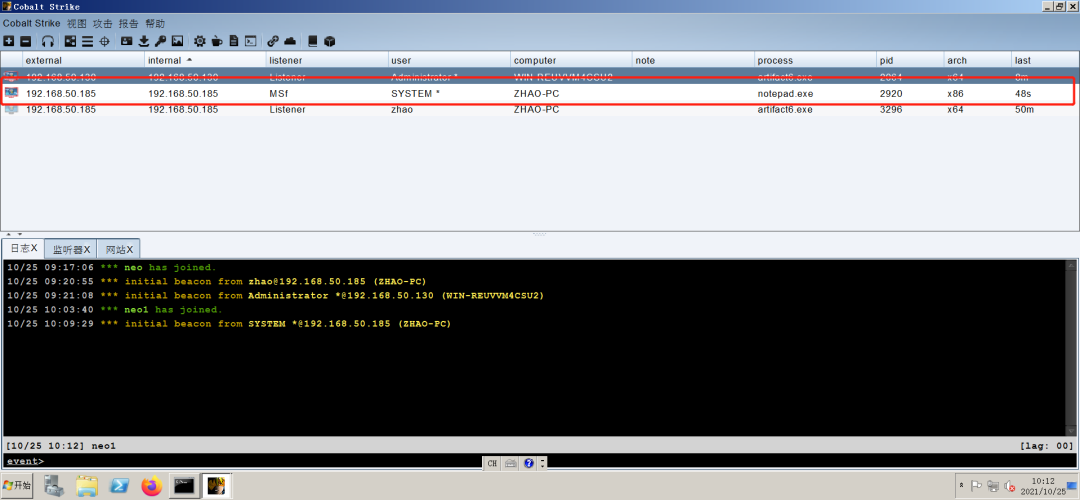The width and height of the screenshot is (1080, 500).
Task: Sort by the arch column header
Action: (977, 60)
